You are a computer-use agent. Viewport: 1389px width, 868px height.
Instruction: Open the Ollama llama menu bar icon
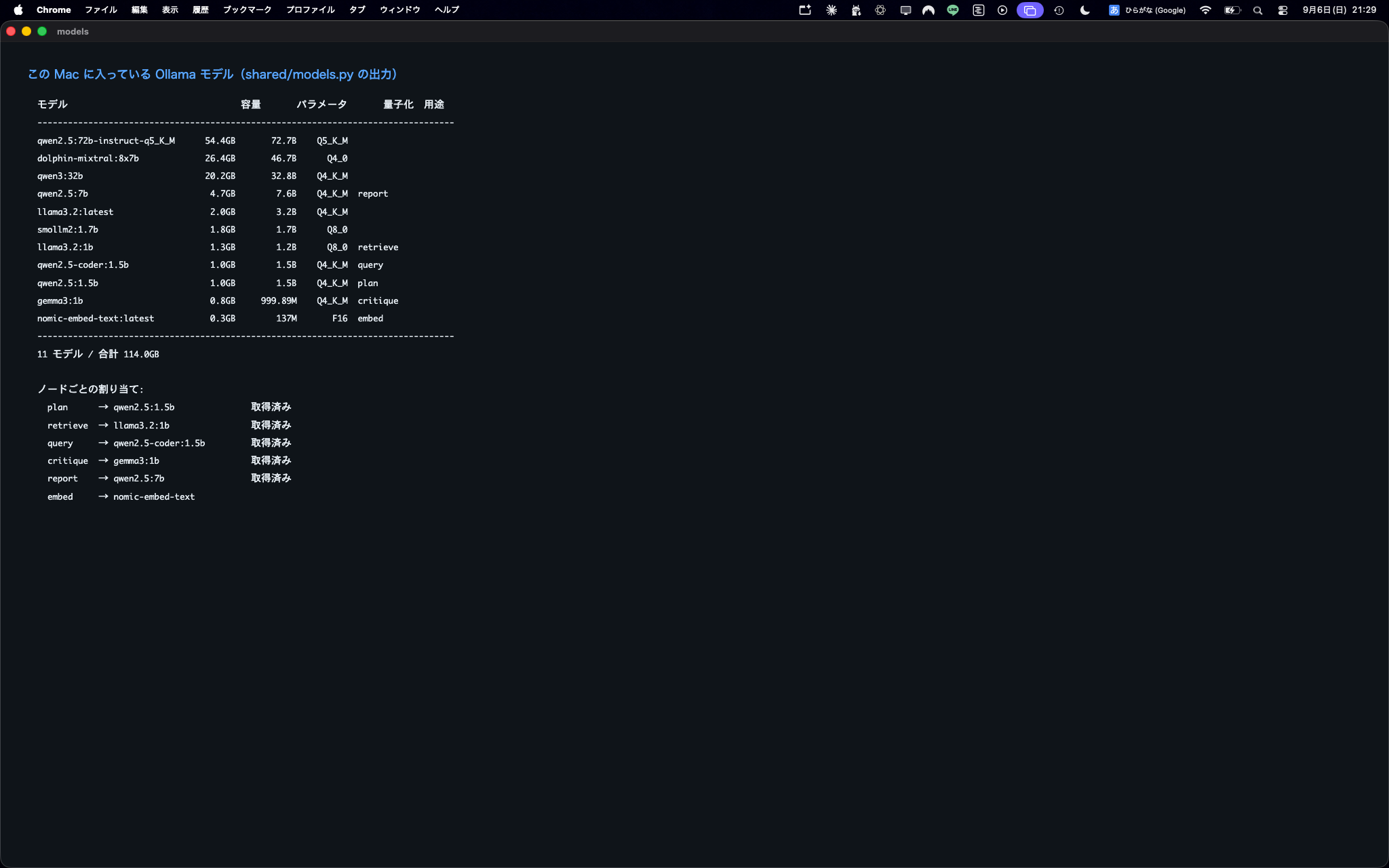856,10
